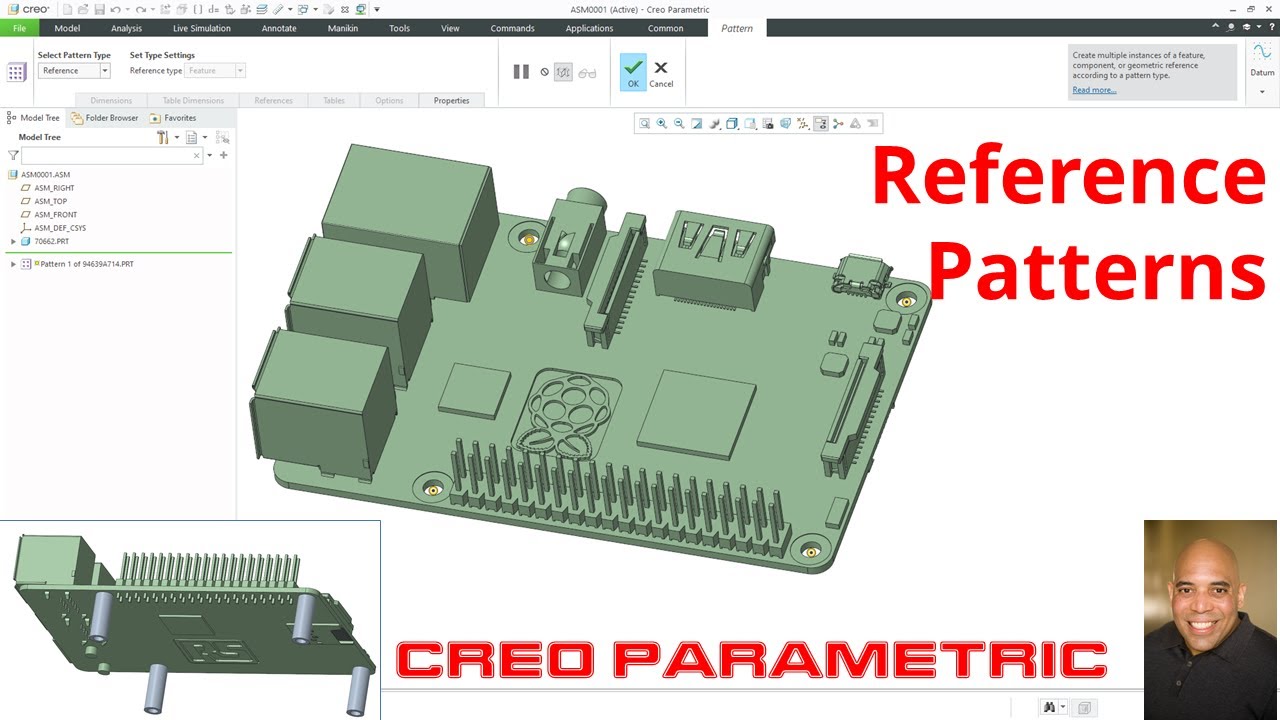Image resolution: width=1280 pixels, height=720 pixels.
Task: Pause the pattern tool with Pause button
Action: (521, 72)
